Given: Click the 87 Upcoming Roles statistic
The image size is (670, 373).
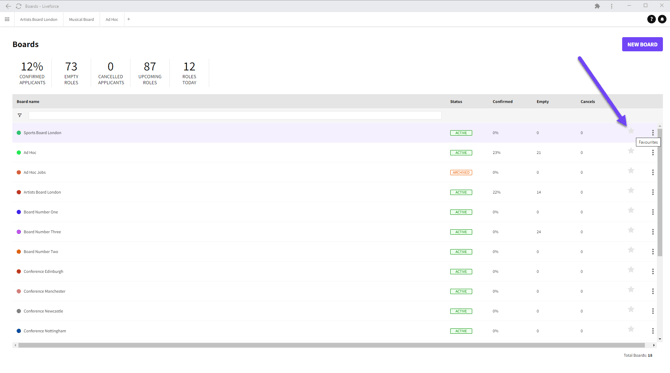Looking at the screenshot, I should tap(150, 73).
